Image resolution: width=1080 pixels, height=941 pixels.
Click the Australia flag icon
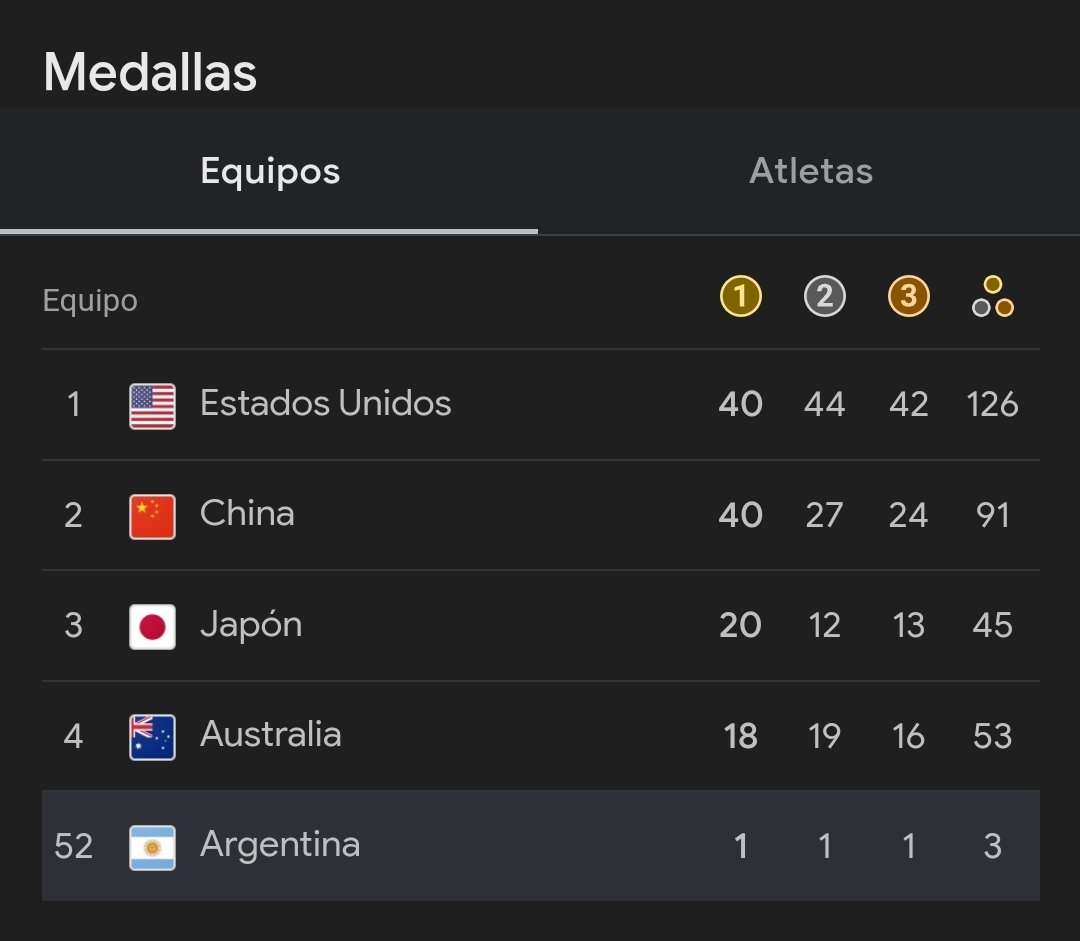tap(153, 737)
